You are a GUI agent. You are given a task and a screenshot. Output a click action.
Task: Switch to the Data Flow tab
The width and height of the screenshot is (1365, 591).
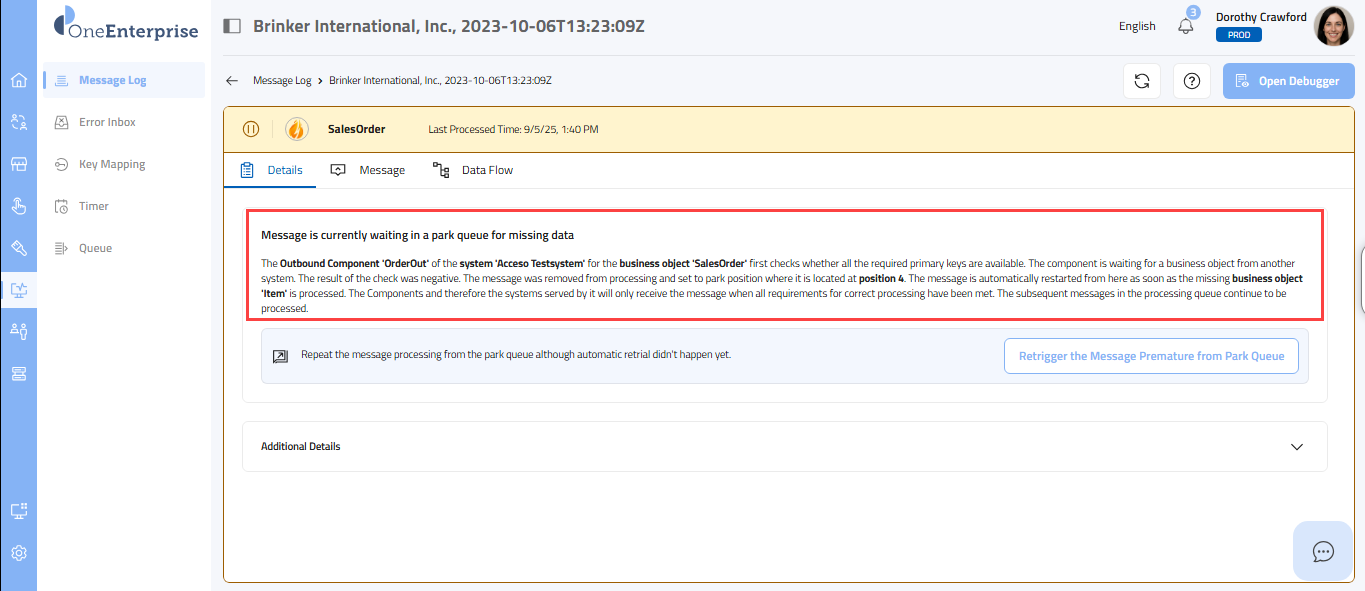[x=473, y=170]
